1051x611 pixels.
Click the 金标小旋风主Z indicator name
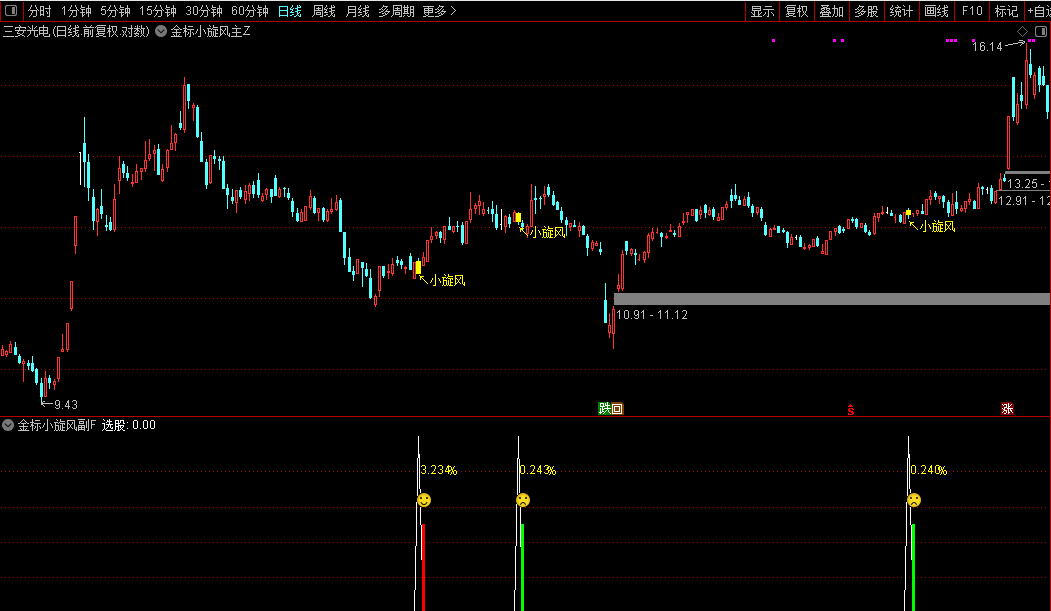[x=210, y=31]
